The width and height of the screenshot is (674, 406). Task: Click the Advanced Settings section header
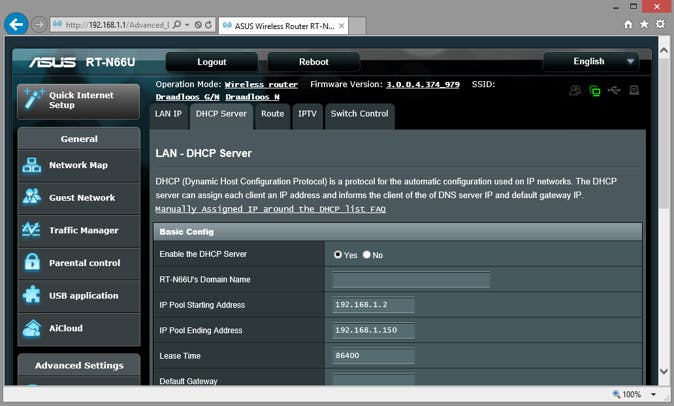click(79, 366)
